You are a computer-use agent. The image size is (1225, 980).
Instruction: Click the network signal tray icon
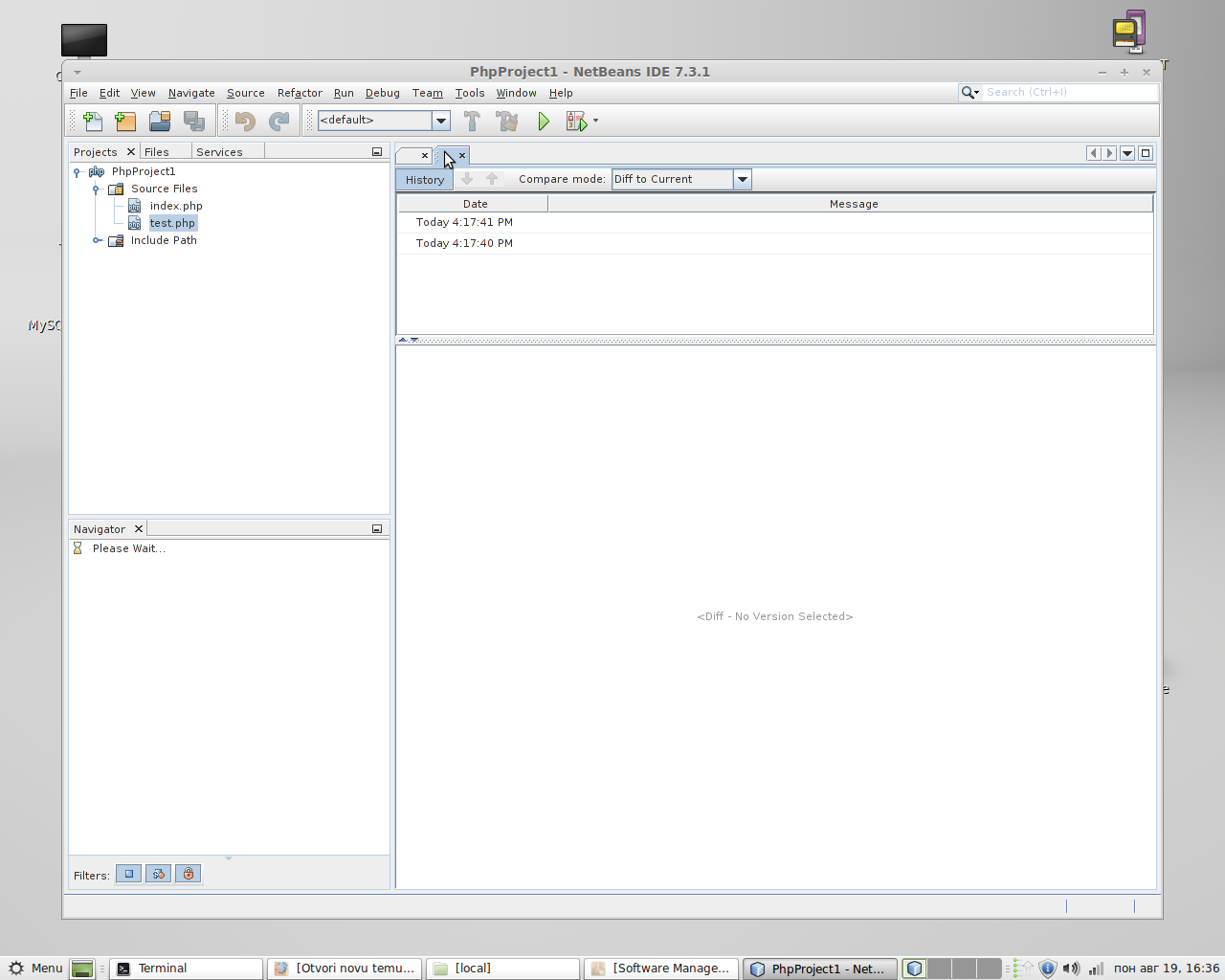[1096, 969]
